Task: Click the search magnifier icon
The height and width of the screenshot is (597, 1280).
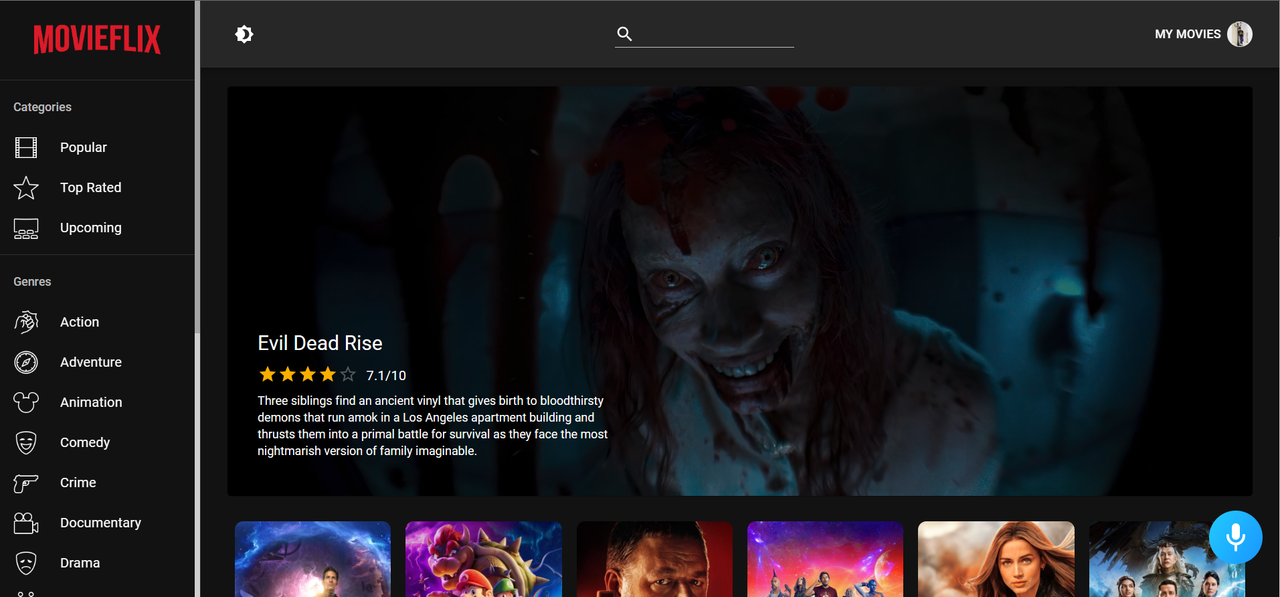Action: (625, 34)
